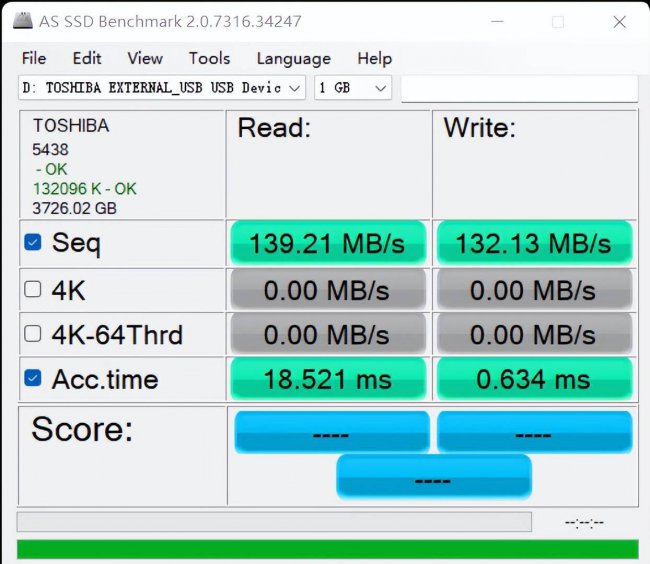The height and width of the screenshot is (564, 650).
Task: Expand the TOSHIBA EXTERNAL_USB drive dropdown
Action: coord(162,87)
